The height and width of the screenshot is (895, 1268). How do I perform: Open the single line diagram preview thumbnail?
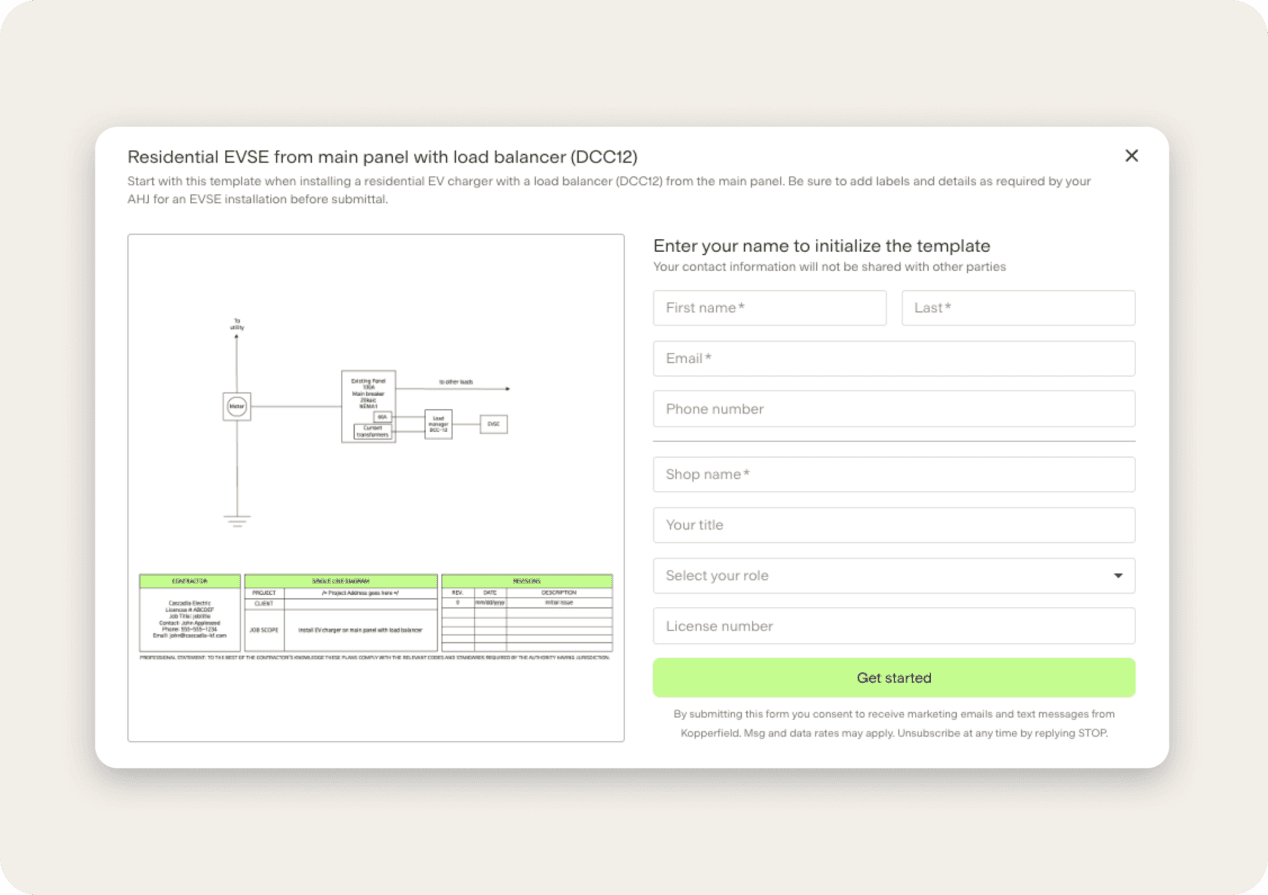click(x=376, y=488)
